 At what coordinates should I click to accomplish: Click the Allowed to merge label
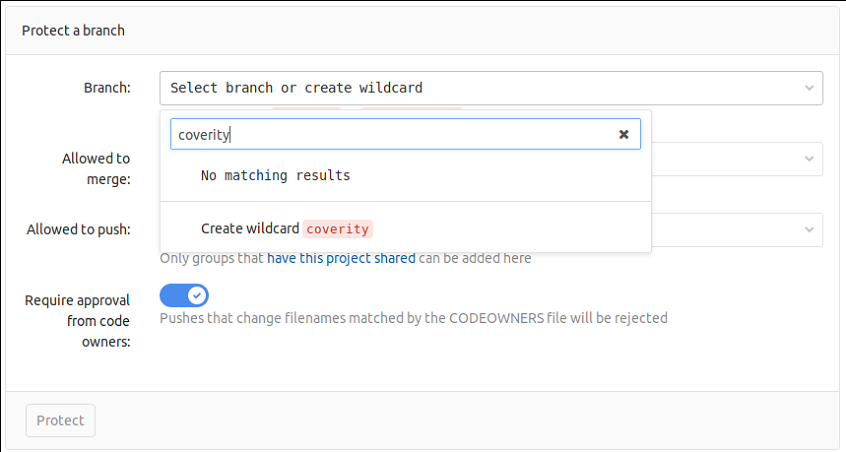point(96,168)
